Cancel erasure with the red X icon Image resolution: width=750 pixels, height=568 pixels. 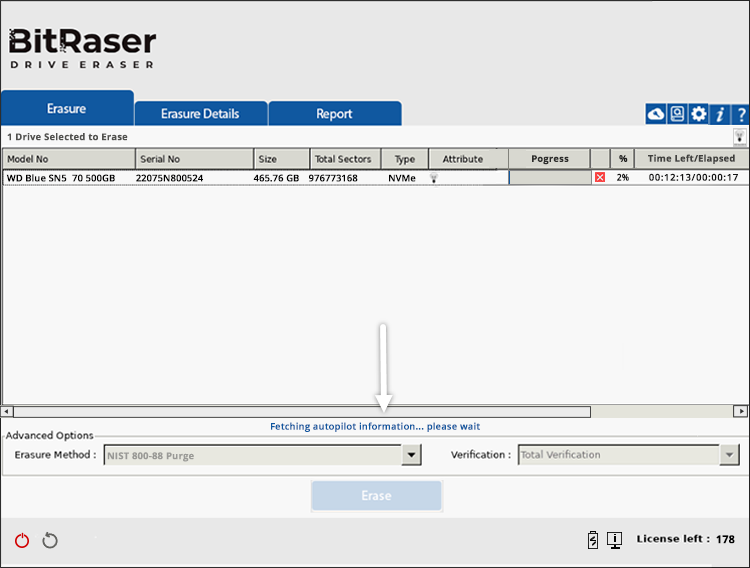pos(600,177)
